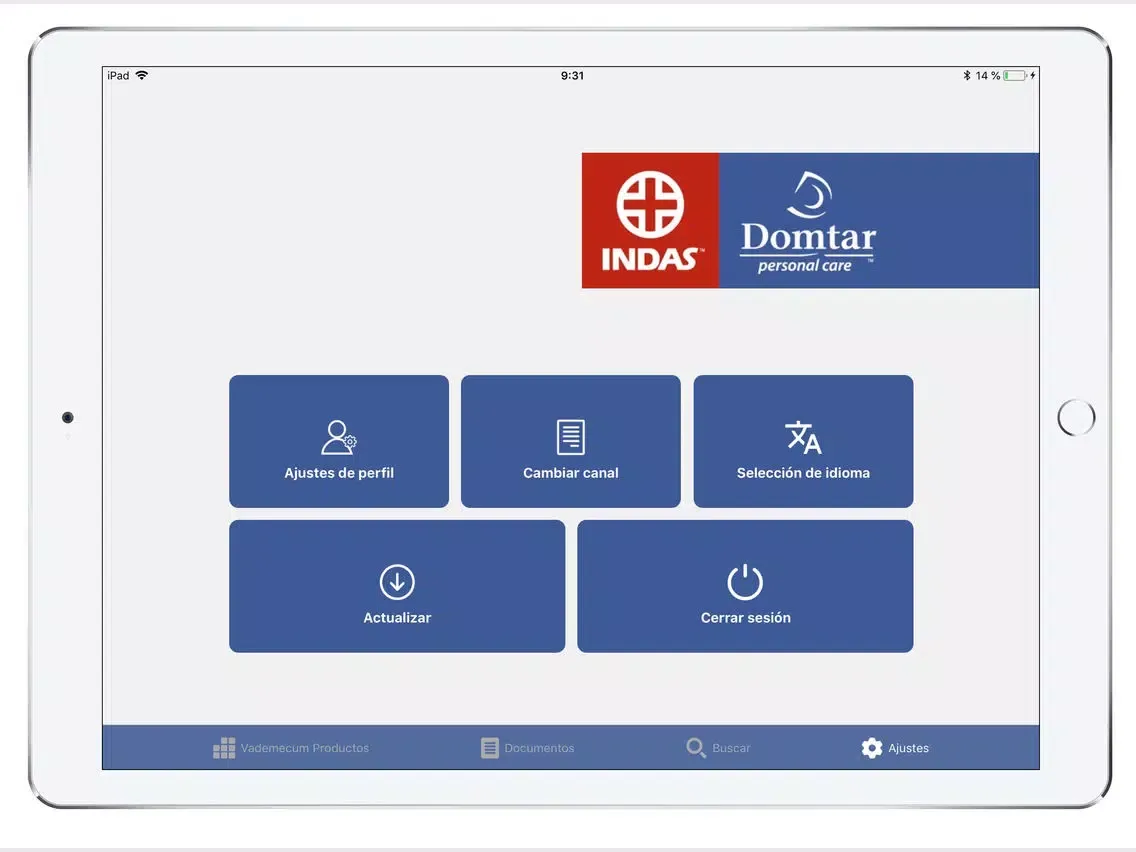Viewport: 1136px width, 852px height.
Task: Open Ajustes de perfil tile
Action: tap(339, 441)
